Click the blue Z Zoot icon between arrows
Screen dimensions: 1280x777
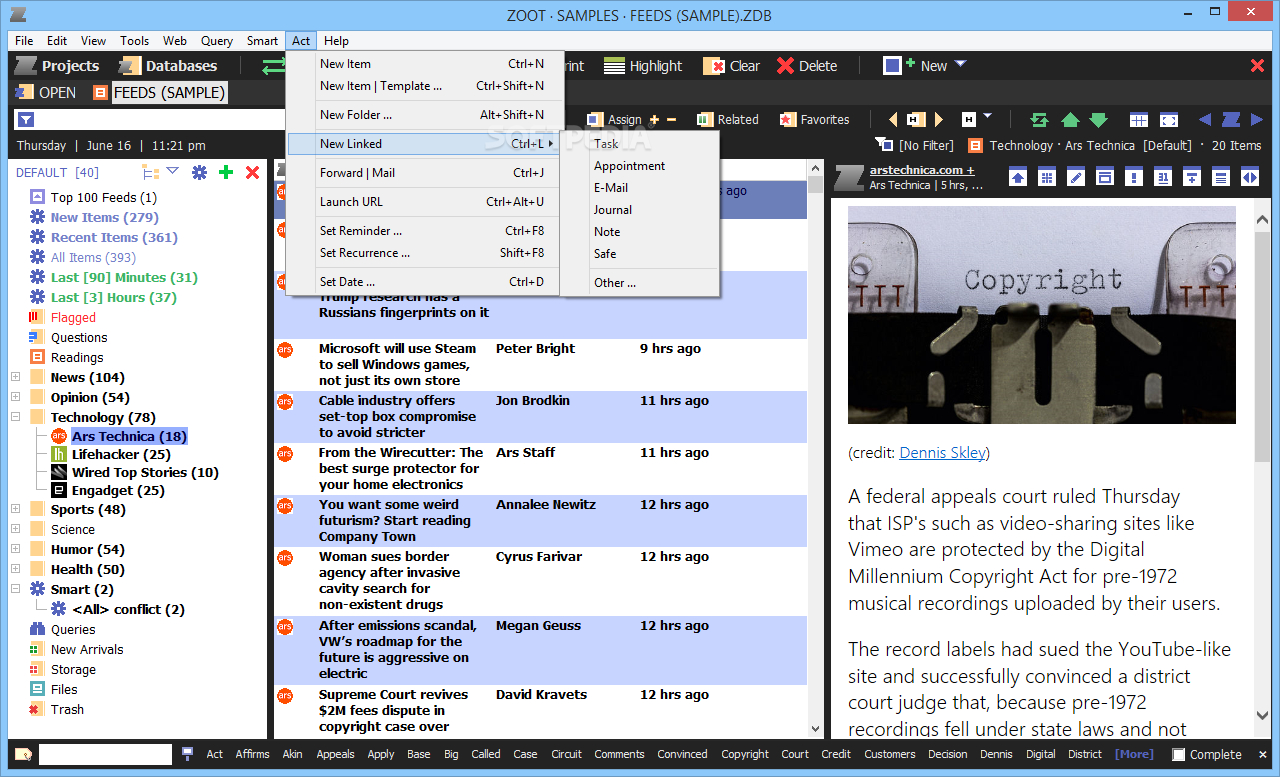coord(1231,120)
